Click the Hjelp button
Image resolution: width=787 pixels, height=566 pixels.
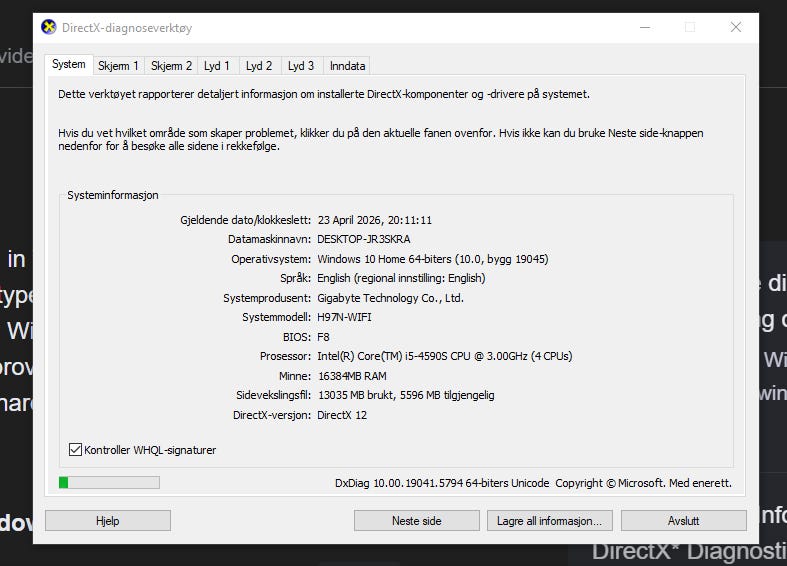pos(108,521)
